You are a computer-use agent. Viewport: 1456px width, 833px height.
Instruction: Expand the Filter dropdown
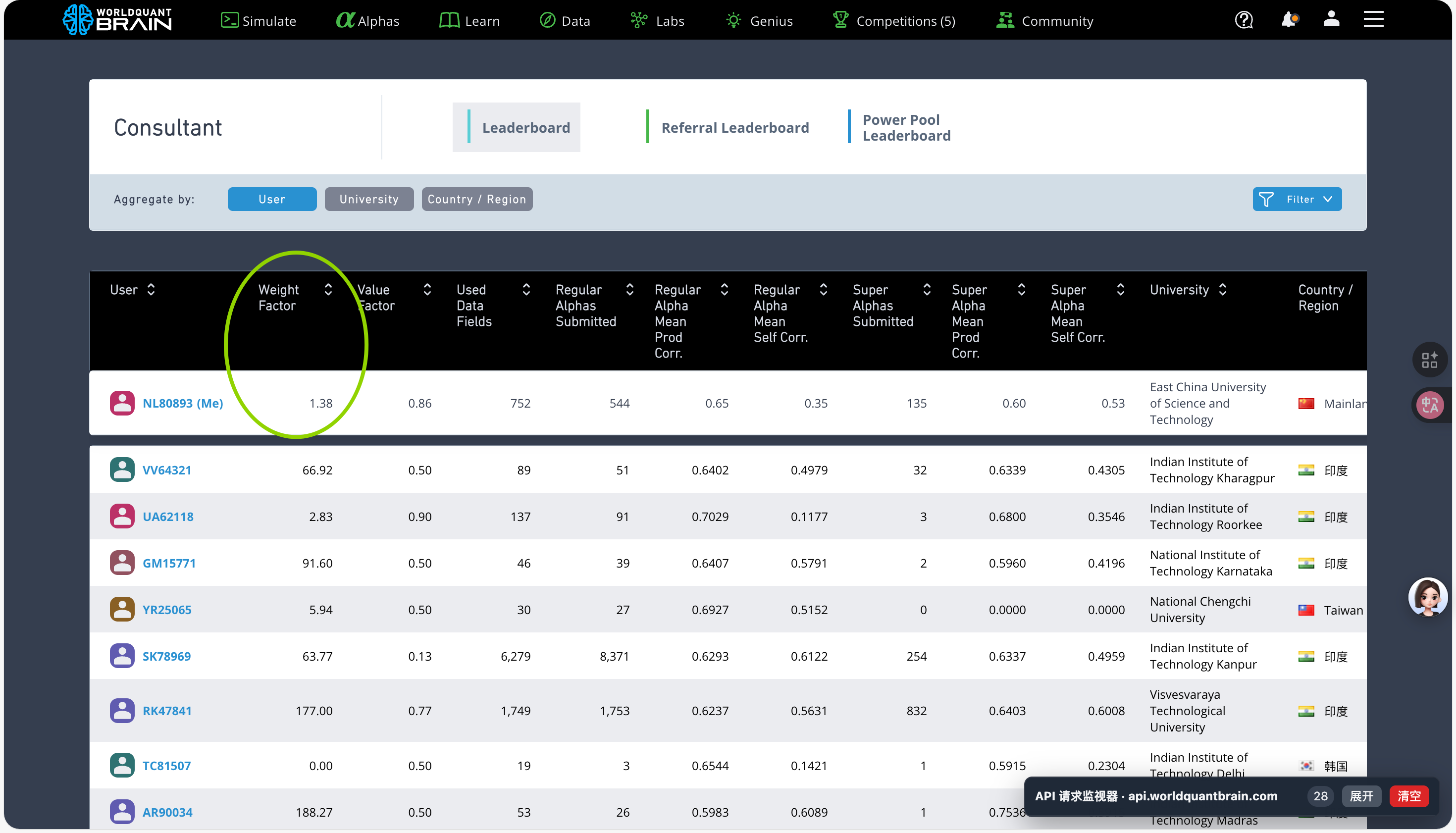1297,199
